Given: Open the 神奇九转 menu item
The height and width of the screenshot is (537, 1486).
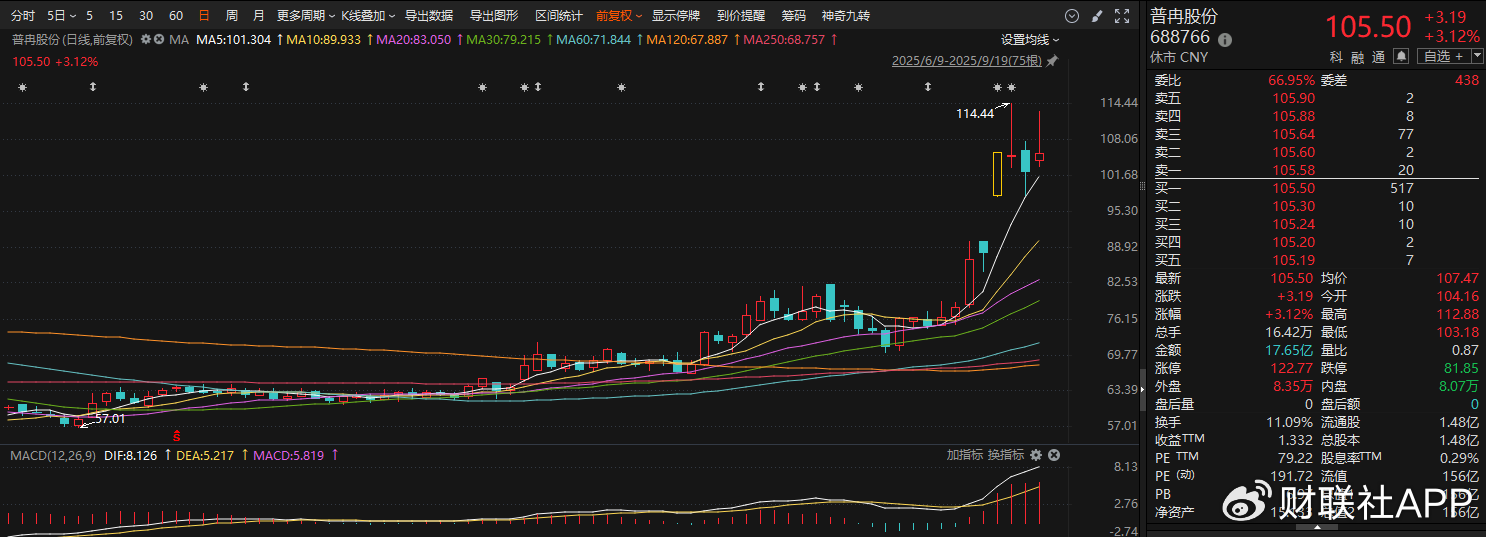Looking at the screenshot, I should (x=845, y=16).
